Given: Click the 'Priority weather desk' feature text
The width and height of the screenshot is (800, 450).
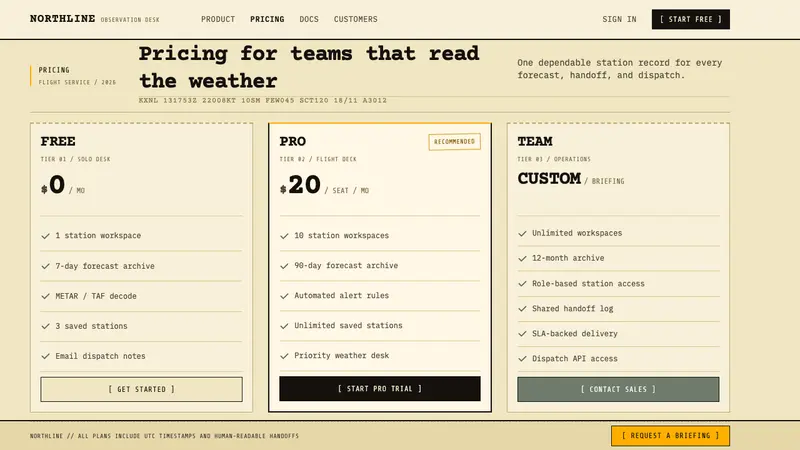Looking at the screenshot, I should (x=341, y=356).
